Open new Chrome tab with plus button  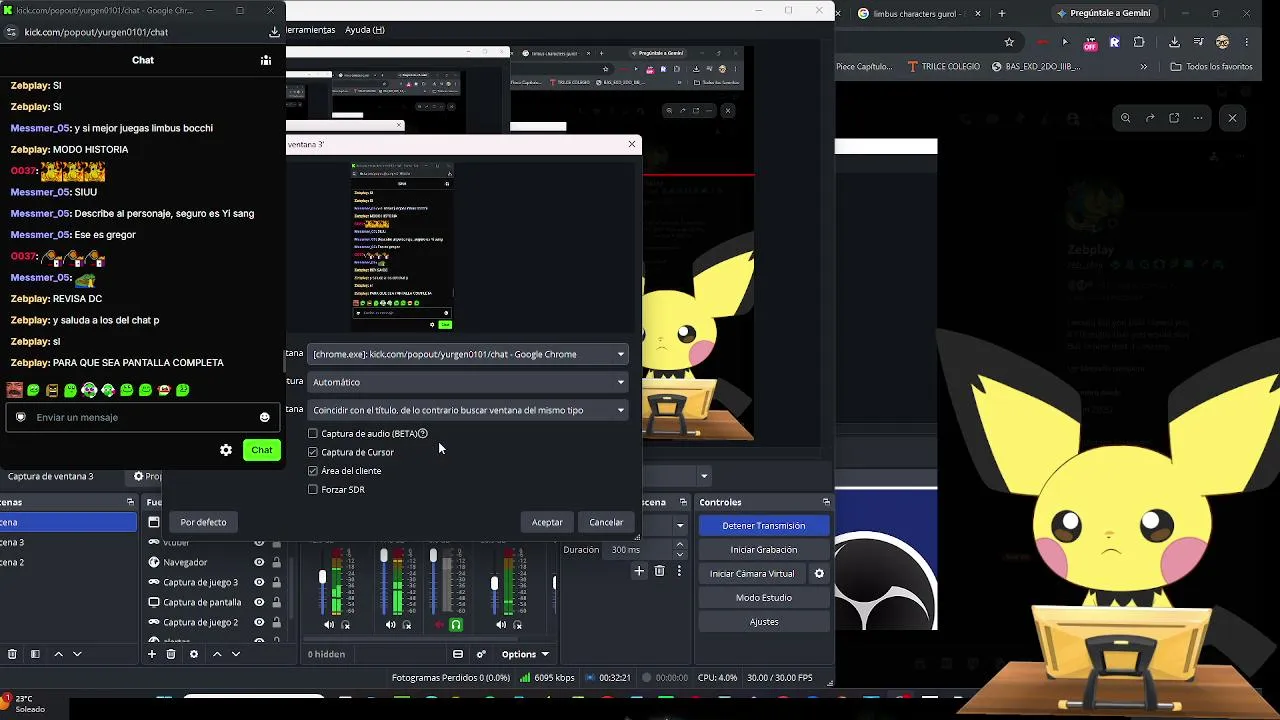tap(1004, 13)
